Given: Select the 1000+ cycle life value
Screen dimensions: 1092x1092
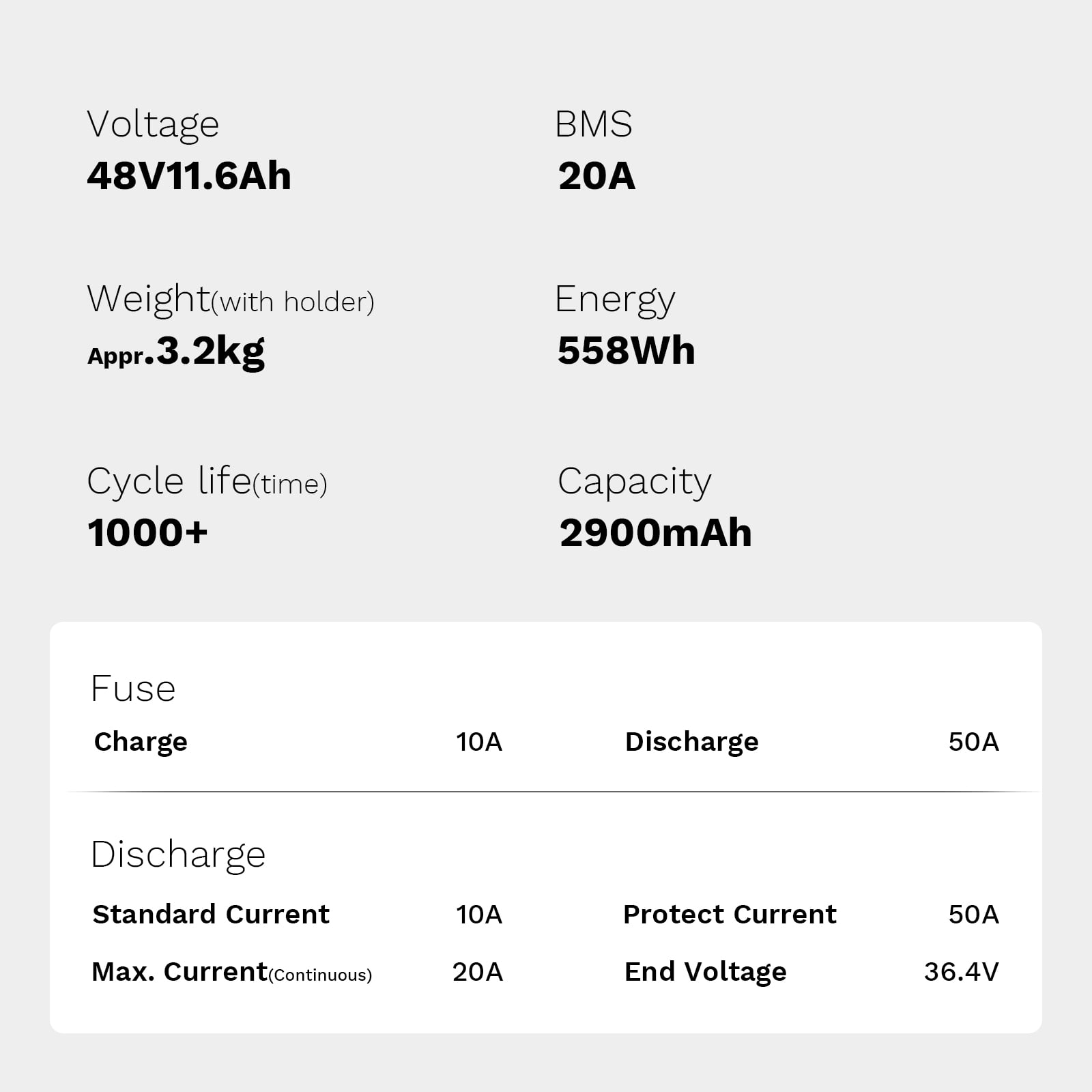Looking at the screenshot, I should click(x=147, y=532).
